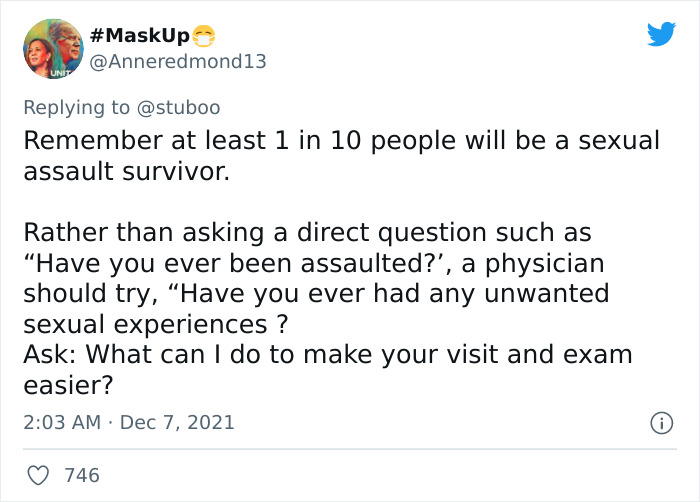This screenshot has width=700, height=502.
Task: Click the 746 likes count
Action: tap(82, 475)
